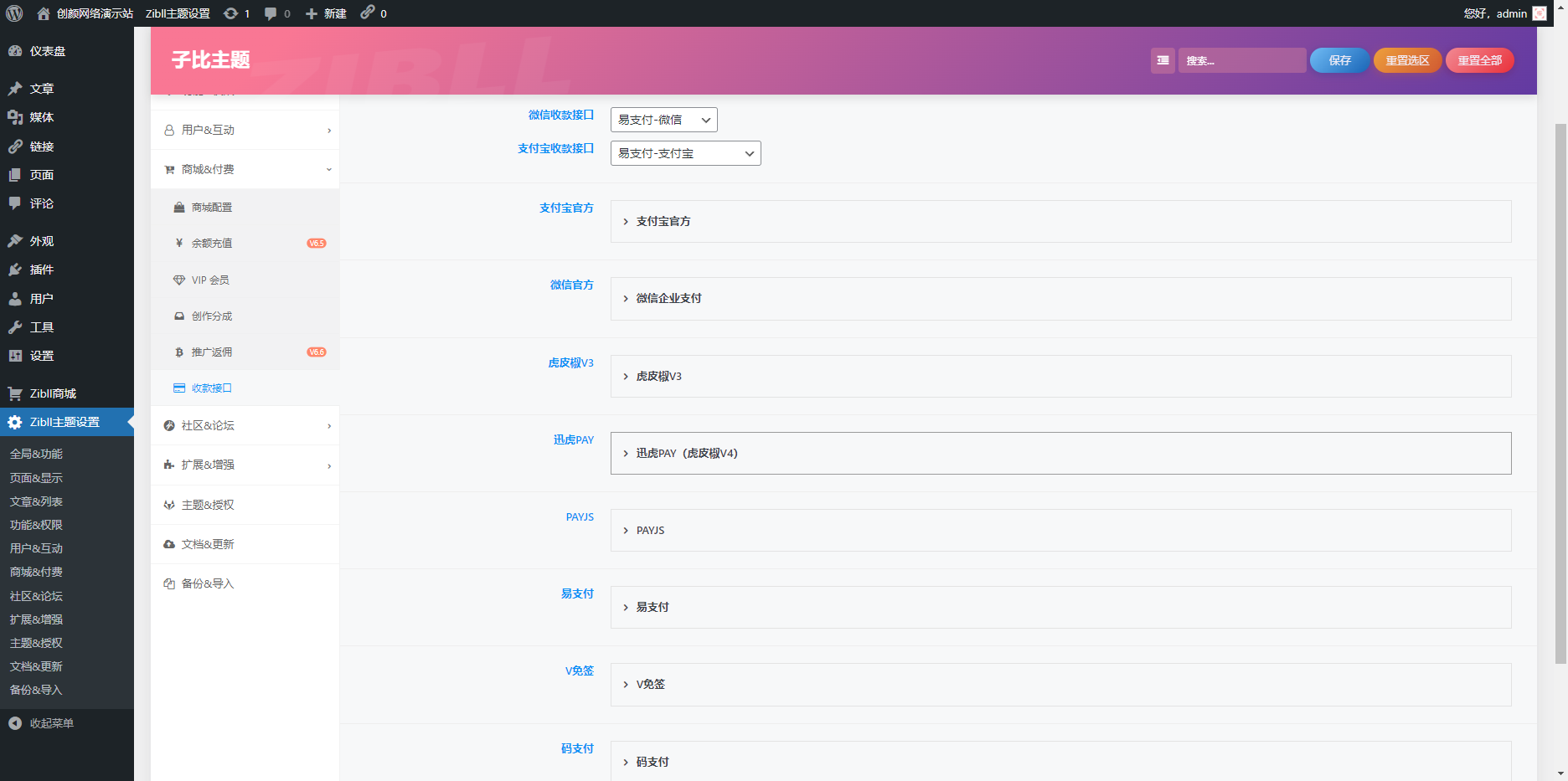Open the home icon for 创颜网络演示站
Screen dimensions: 1568x781
coord(44,13)
